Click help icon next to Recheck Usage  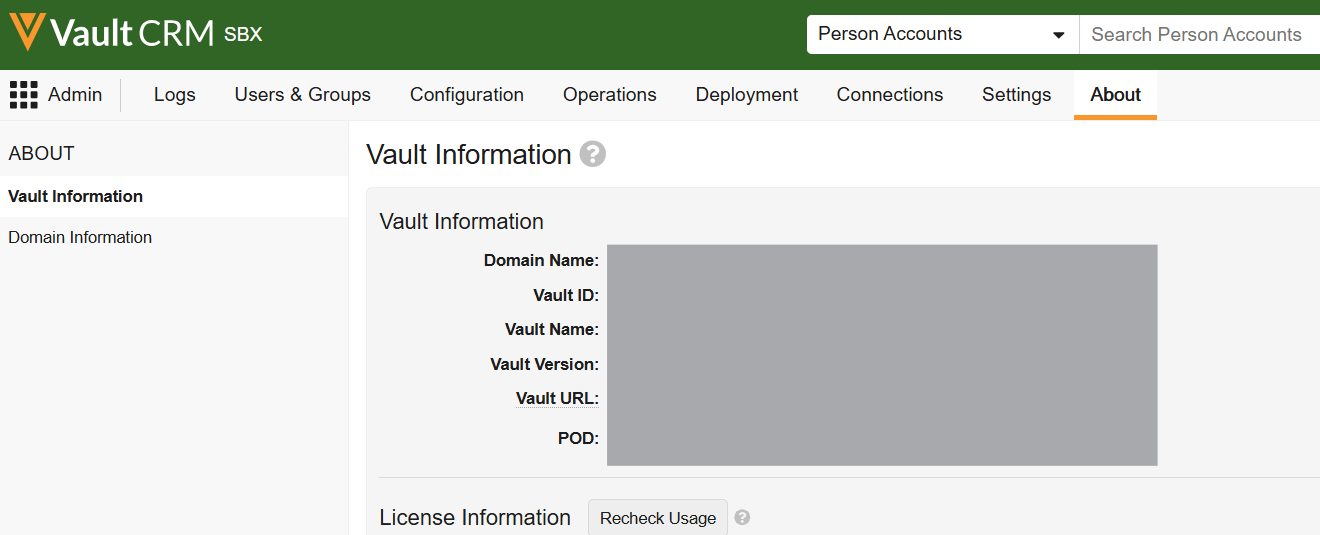(742, 518)
